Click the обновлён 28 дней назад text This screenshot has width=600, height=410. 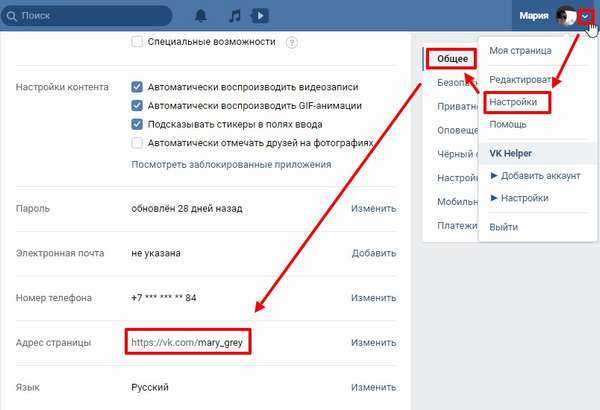tap(187, 209)
